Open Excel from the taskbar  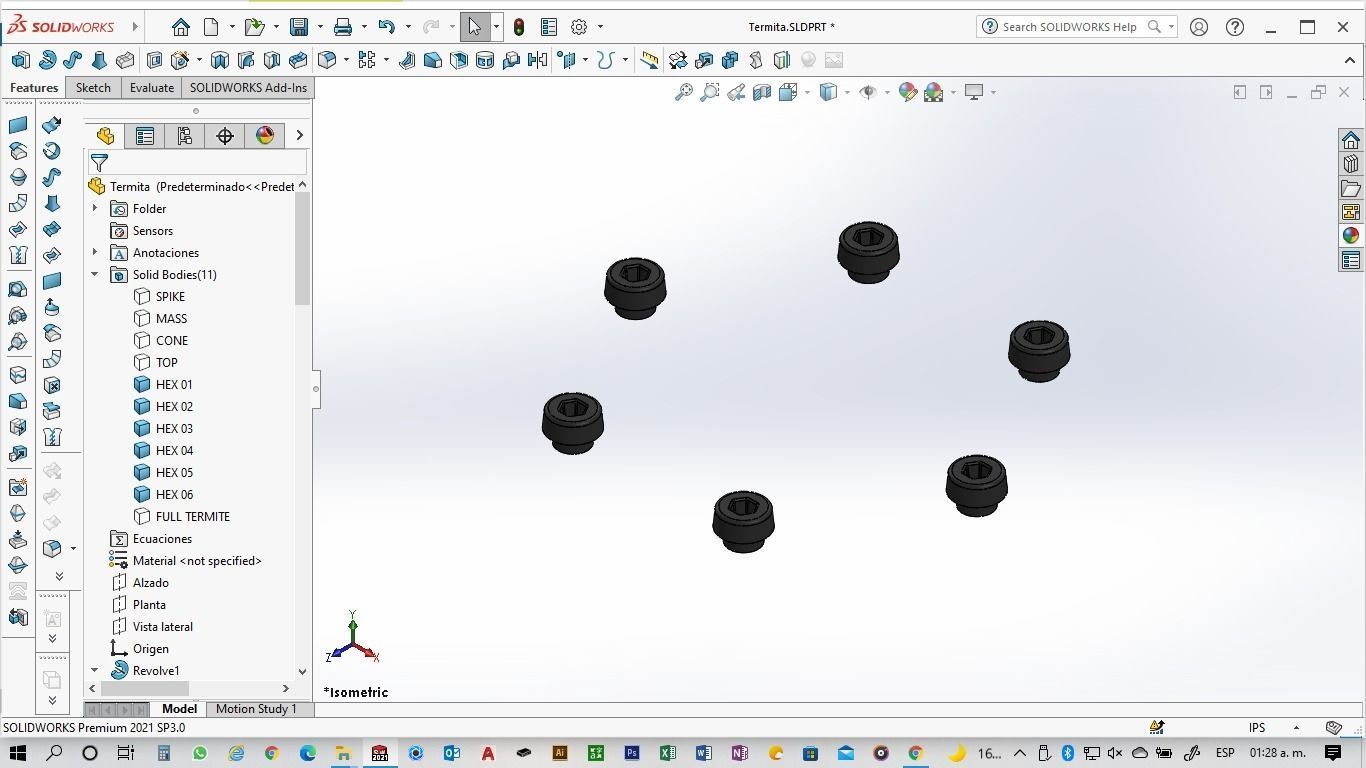click(667, 753)
